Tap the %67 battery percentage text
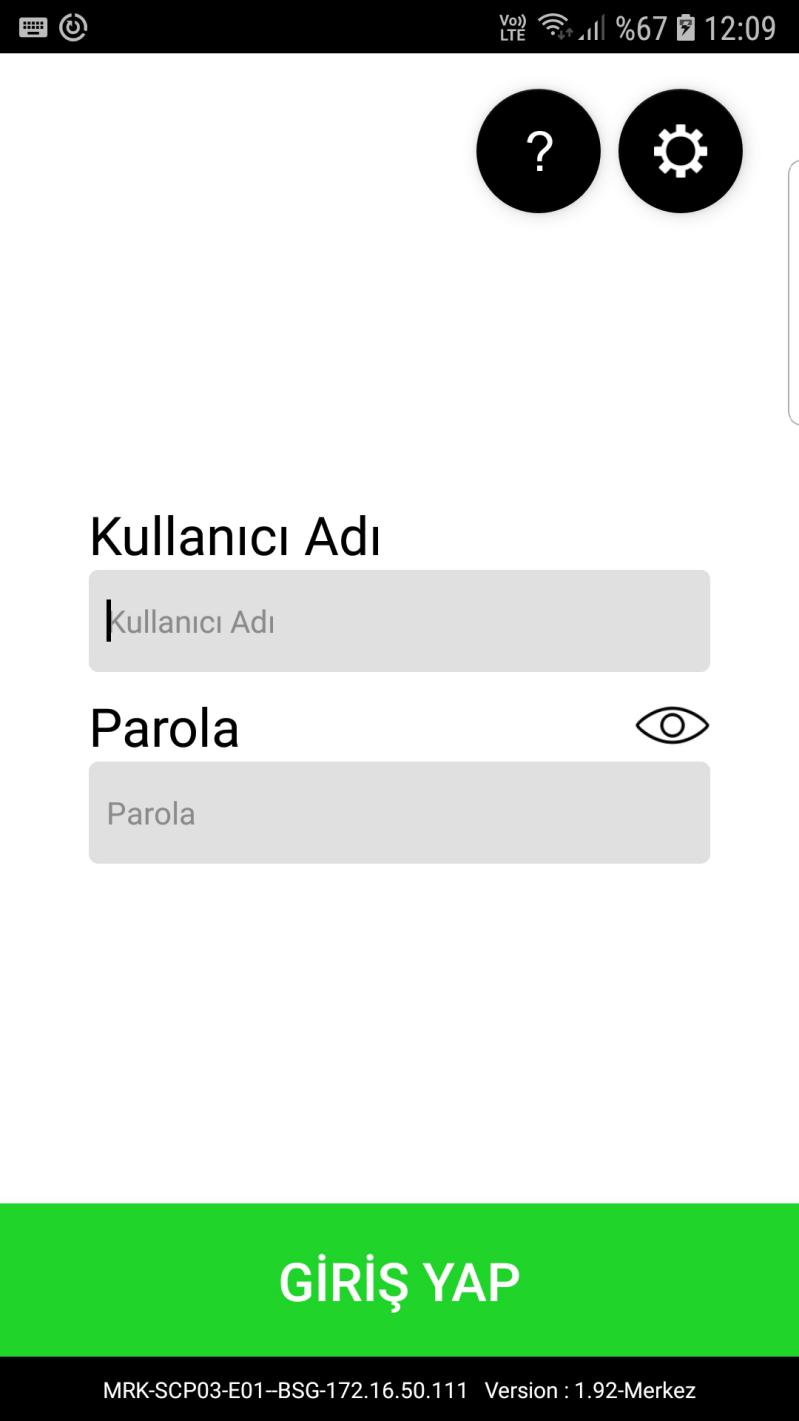 (641, 28)
